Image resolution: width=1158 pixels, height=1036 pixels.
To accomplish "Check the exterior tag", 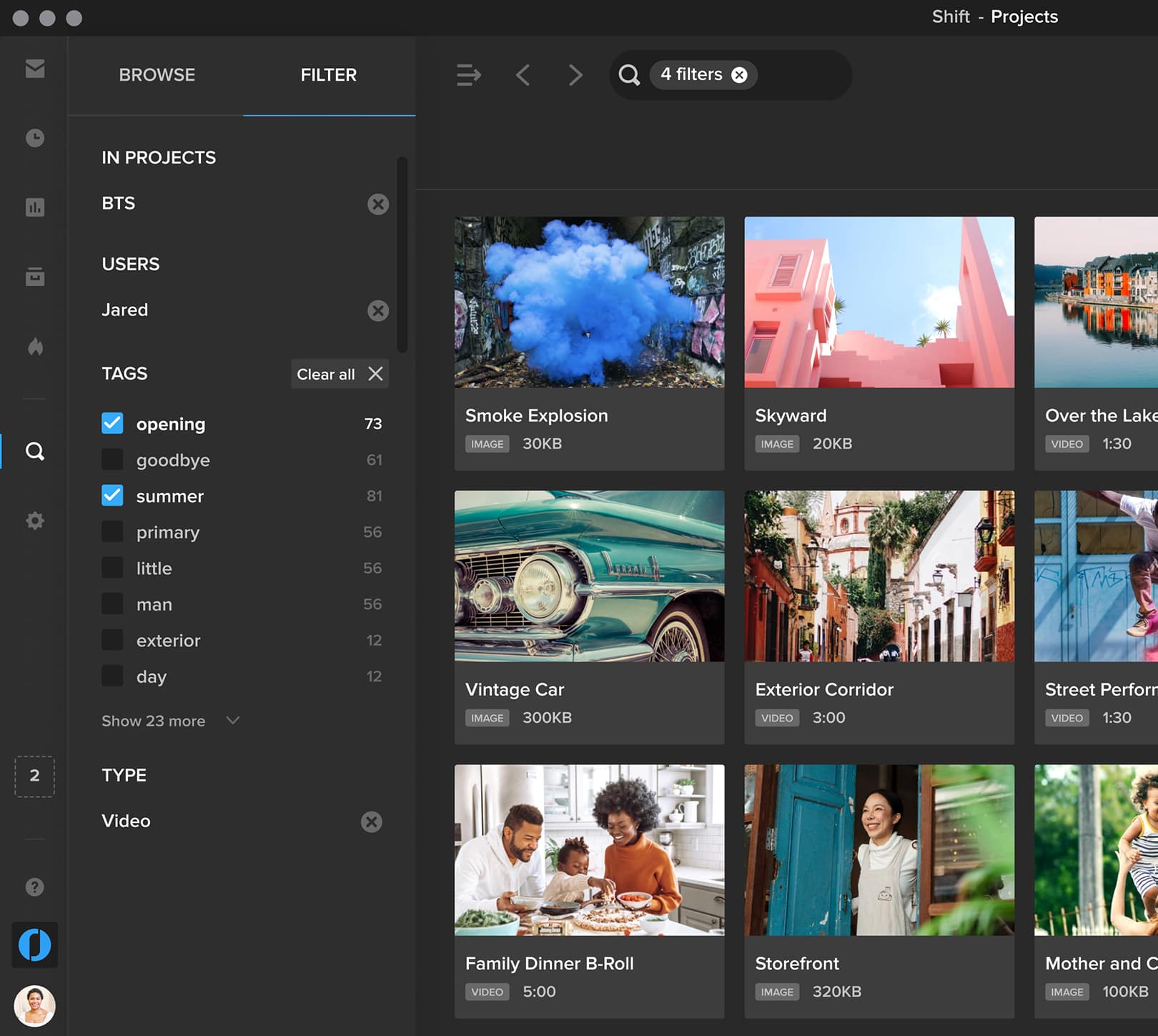I will [112, 640].
